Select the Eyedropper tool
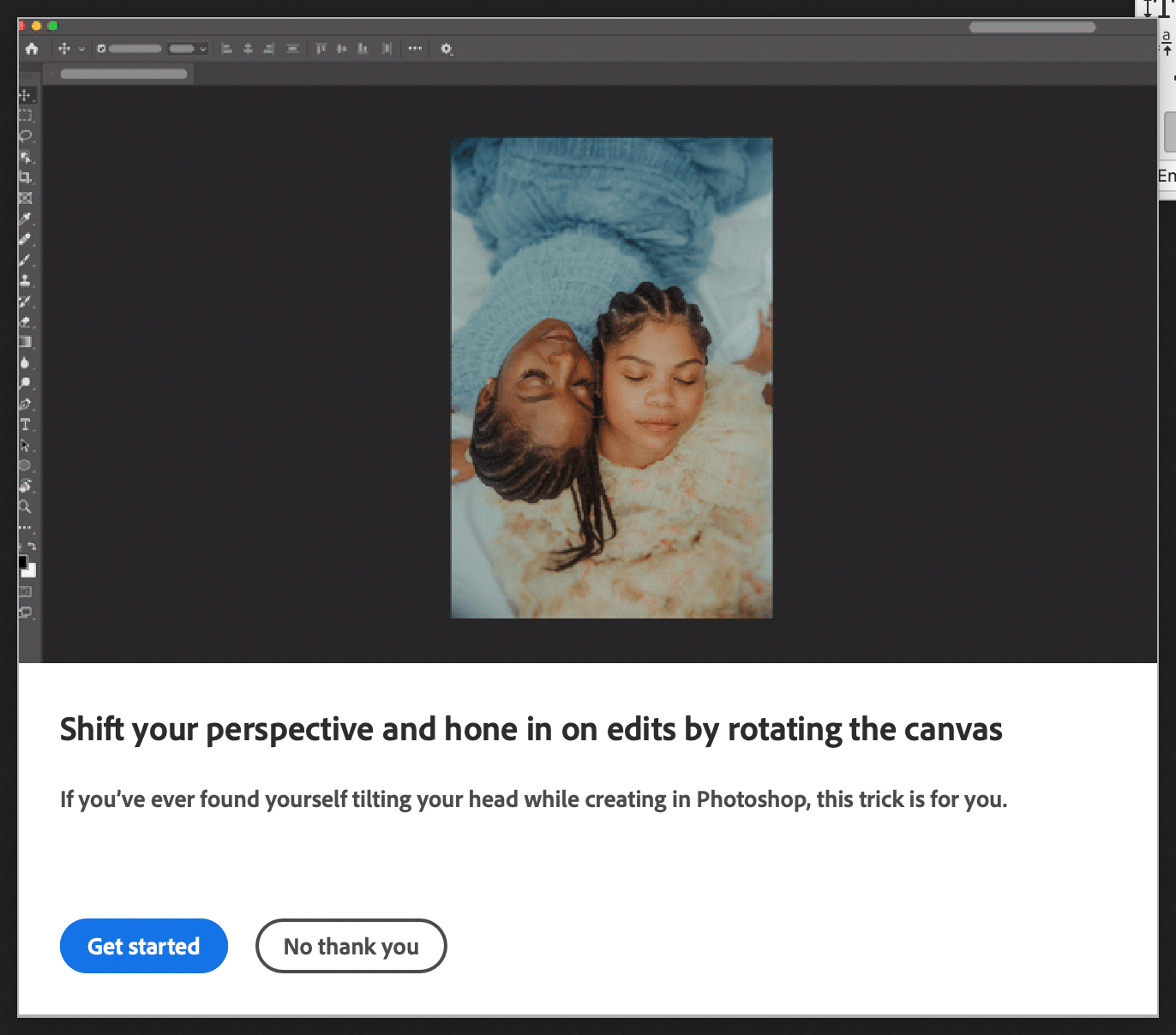The height and width of the screenshot is (1035, 1176). point(25,218)
